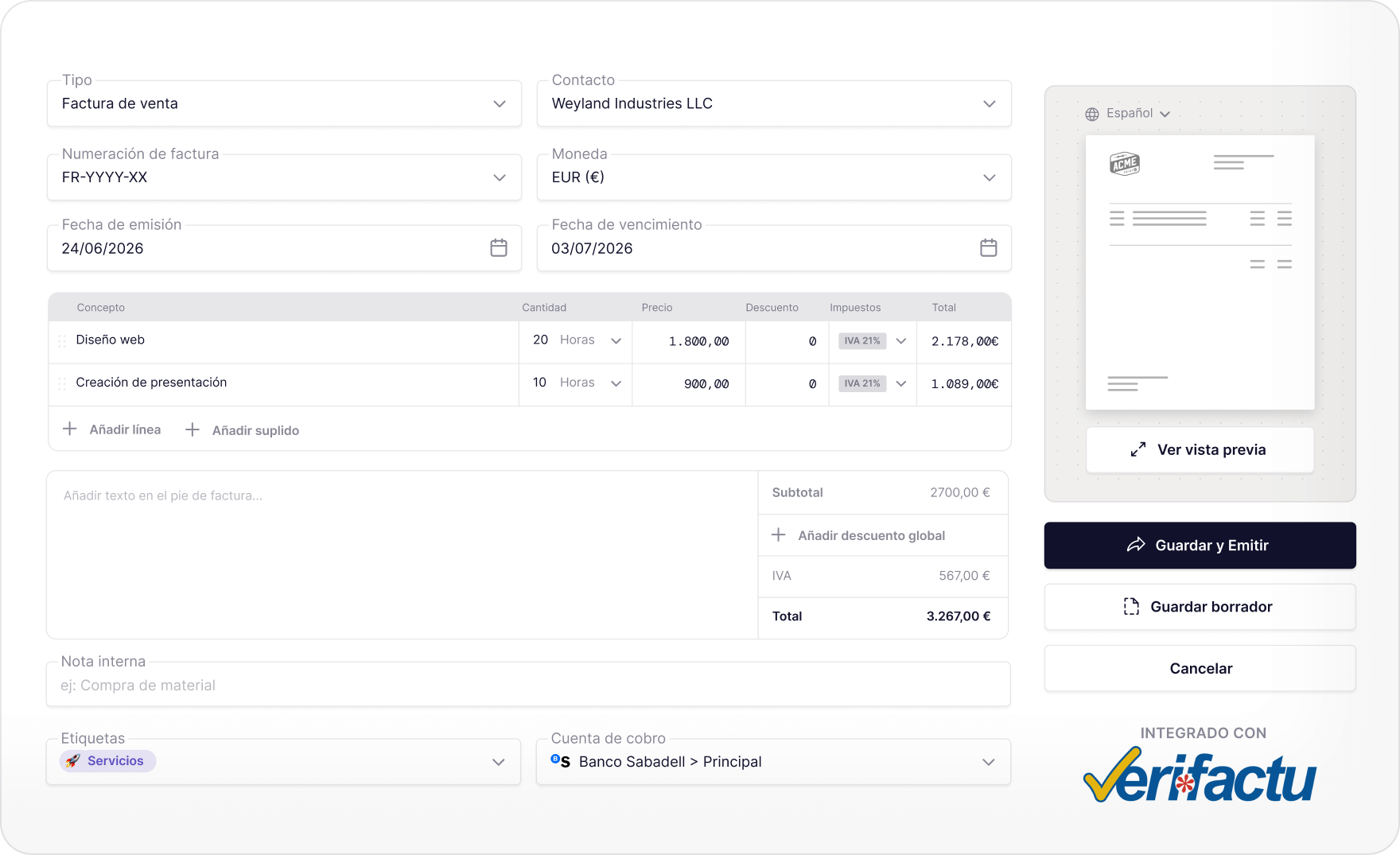The width and height of the screenshot is (1400, 855).
Task: Click the quantity 20 field
Action: coord(540,340)
